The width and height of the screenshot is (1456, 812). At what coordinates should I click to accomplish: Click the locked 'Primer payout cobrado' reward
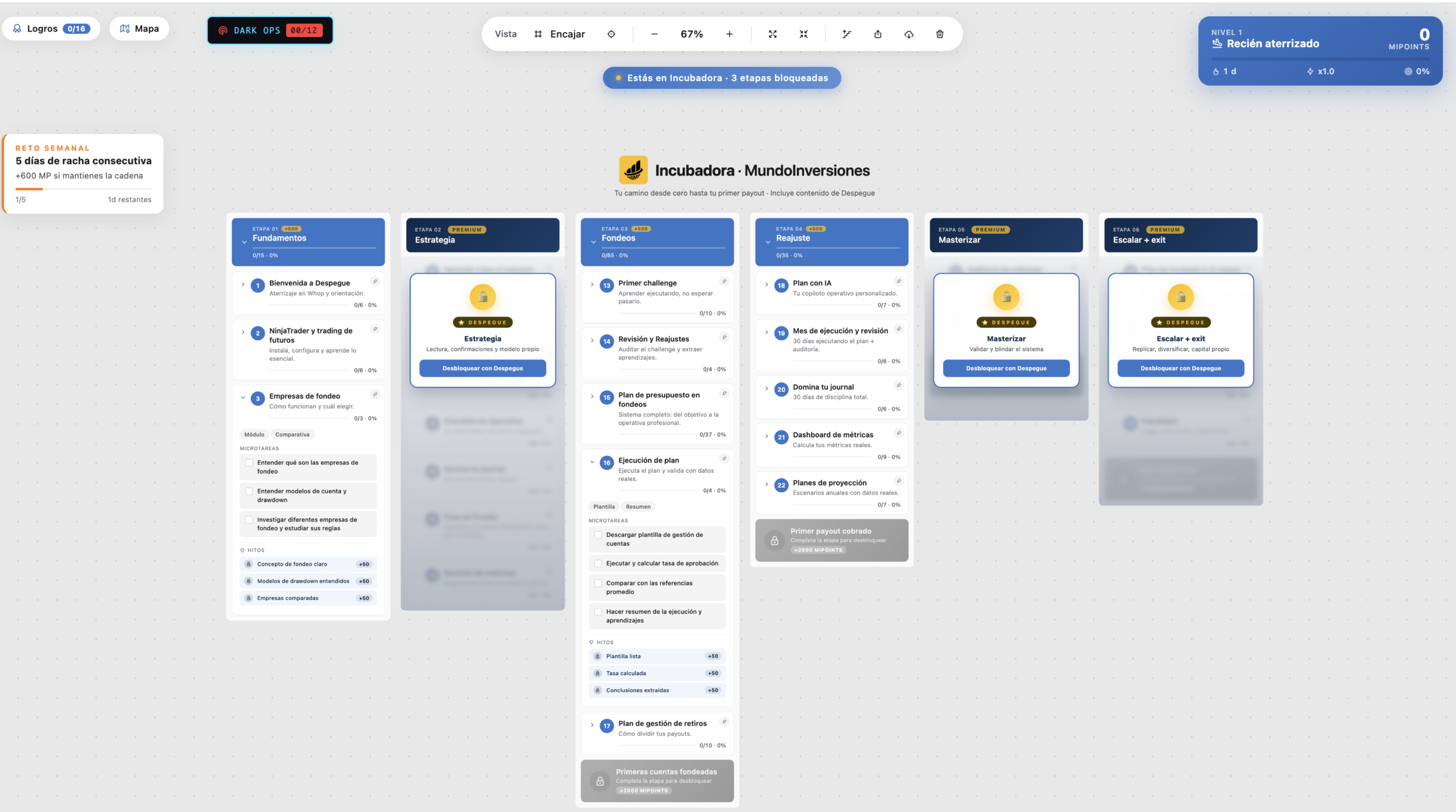[832, 540]
